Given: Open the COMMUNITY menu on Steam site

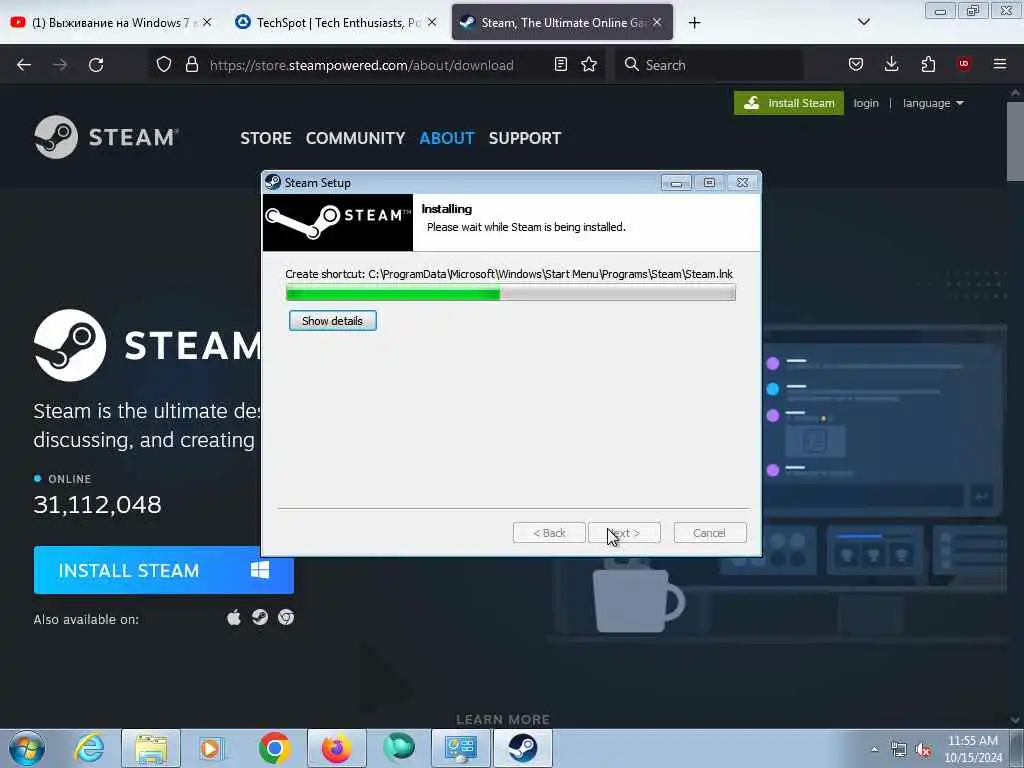Looking at the screenshot, I should [x=355, y=138].
